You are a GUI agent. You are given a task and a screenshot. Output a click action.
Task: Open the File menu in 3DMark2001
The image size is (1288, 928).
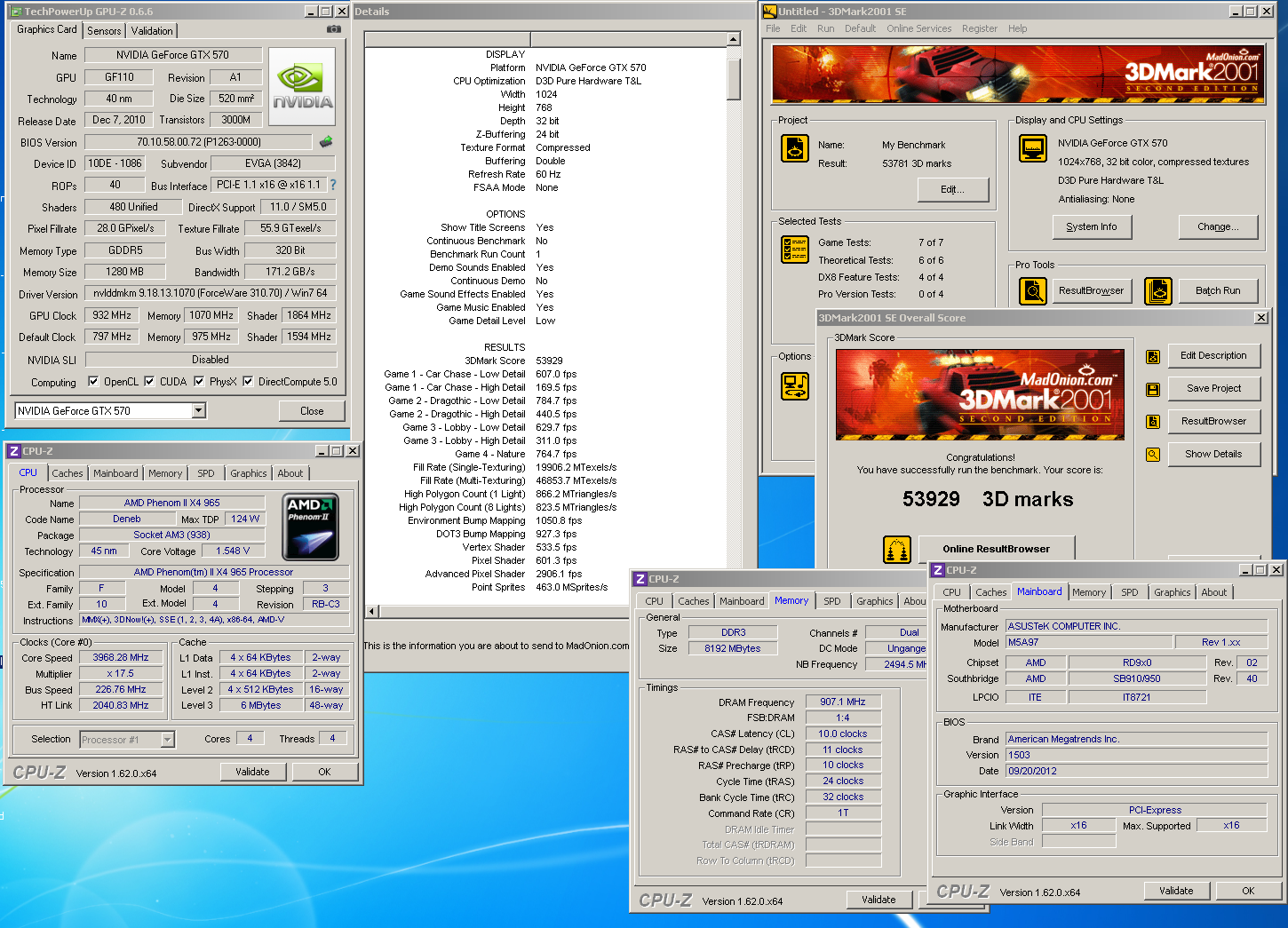pos(773,28)
